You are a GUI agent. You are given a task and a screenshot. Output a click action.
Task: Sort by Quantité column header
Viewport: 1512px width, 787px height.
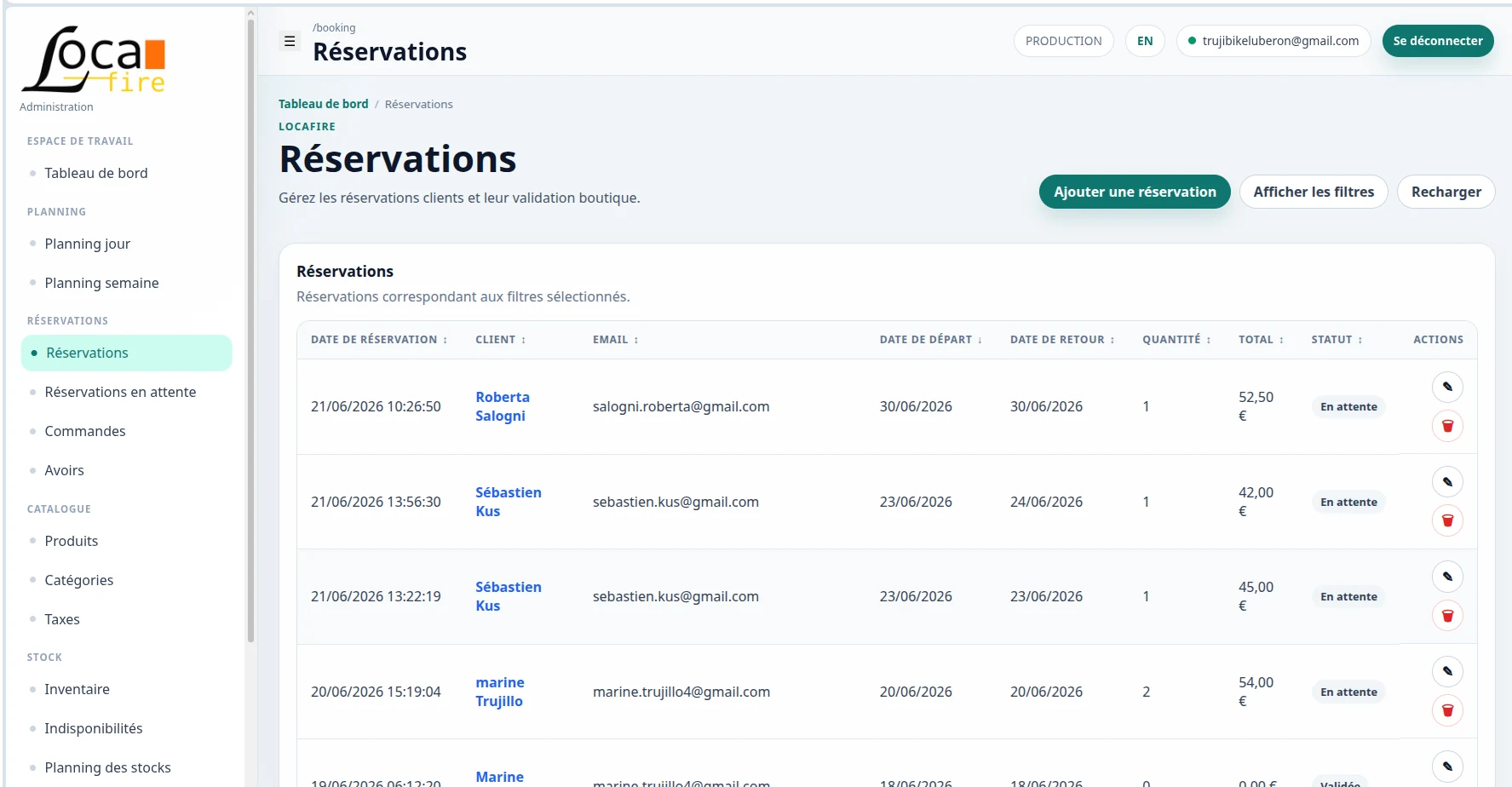coord(1176,339)
